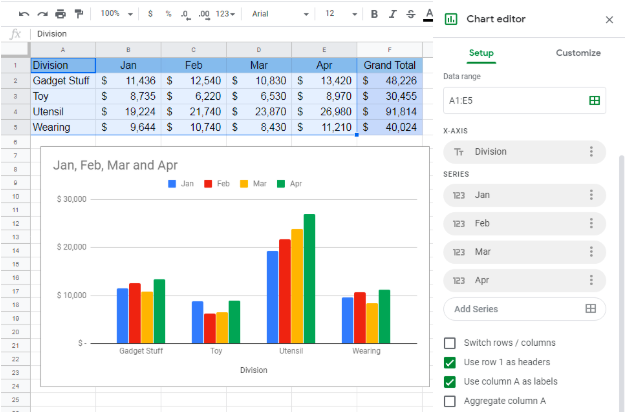The width and height of the screenshot is (625, 412).
Task: Open options menu for Mar series
Action: pyautogui.click(x=591, y=252)
